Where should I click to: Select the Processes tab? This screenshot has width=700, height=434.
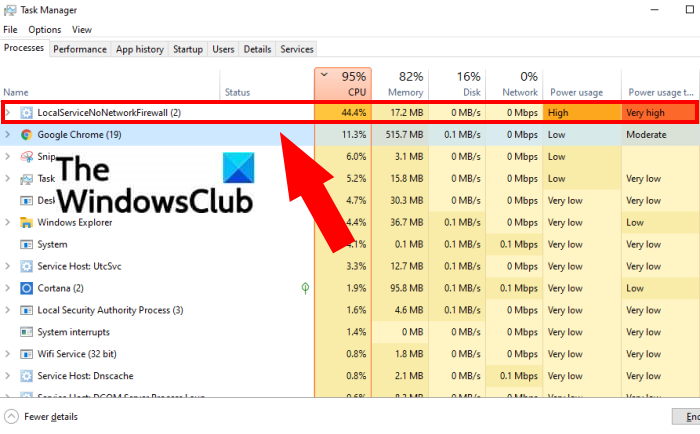pyautogui.click(x=24, y=48)
